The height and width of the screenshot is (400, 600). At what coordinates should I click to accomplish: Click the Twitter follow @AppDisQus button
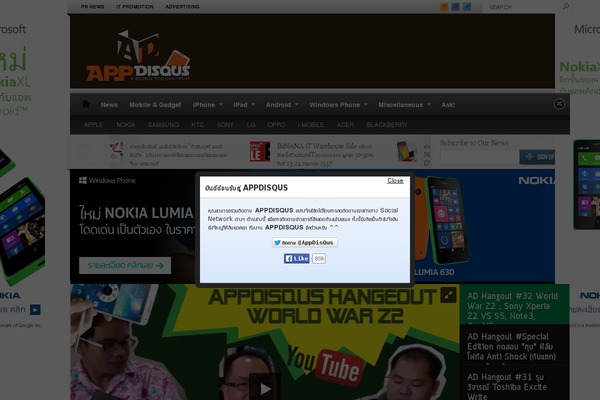click(x=305, y=243)
